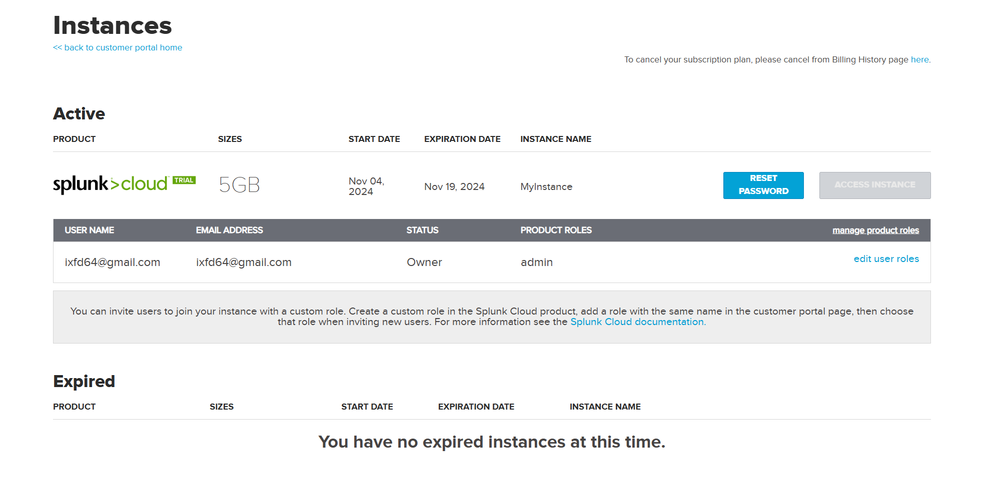Click the admin product role value
This screenshot has height=484, width=999.
click(536, 262)
